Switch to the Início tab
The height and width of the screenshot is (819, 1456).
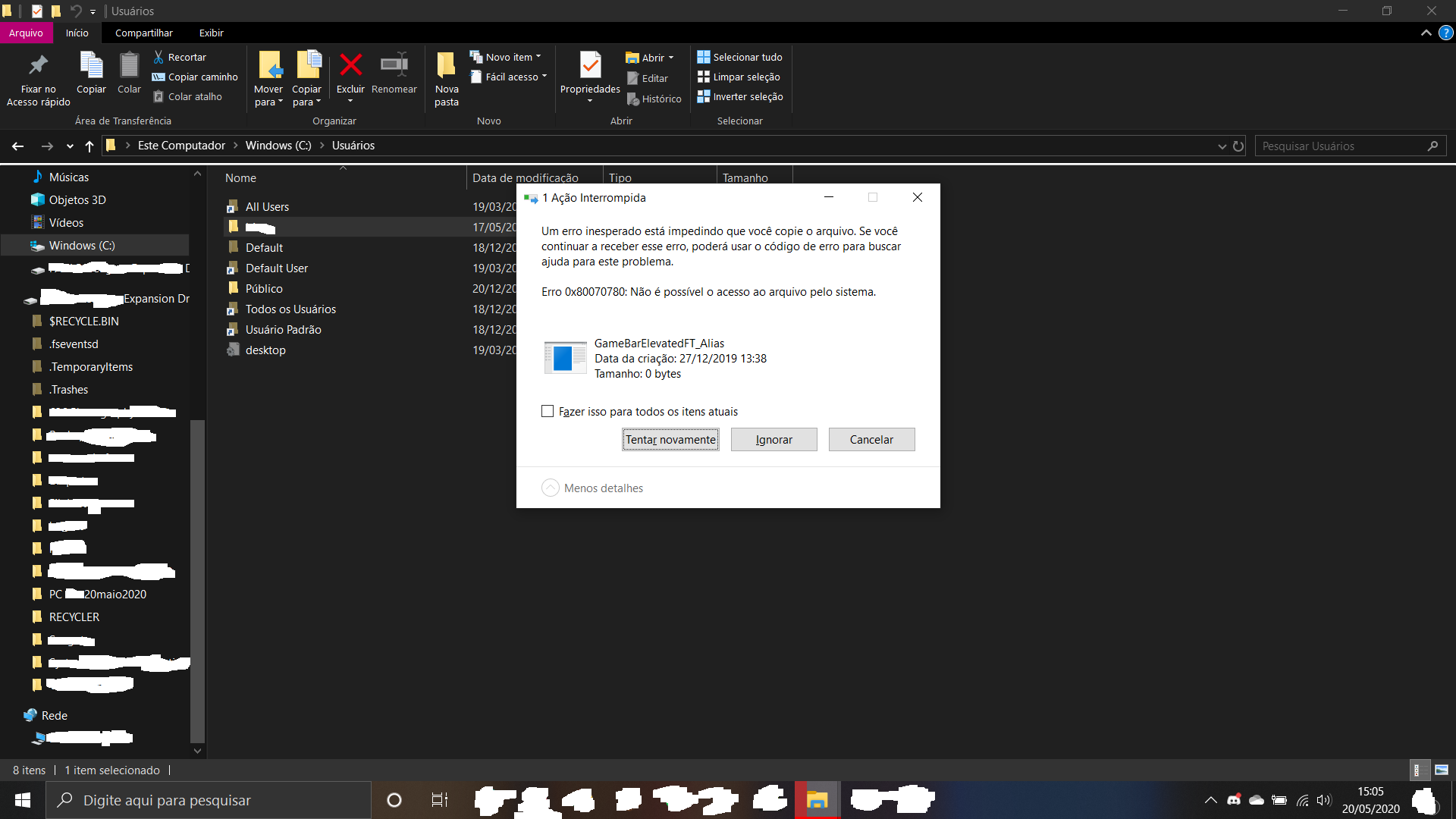point(77,33)
